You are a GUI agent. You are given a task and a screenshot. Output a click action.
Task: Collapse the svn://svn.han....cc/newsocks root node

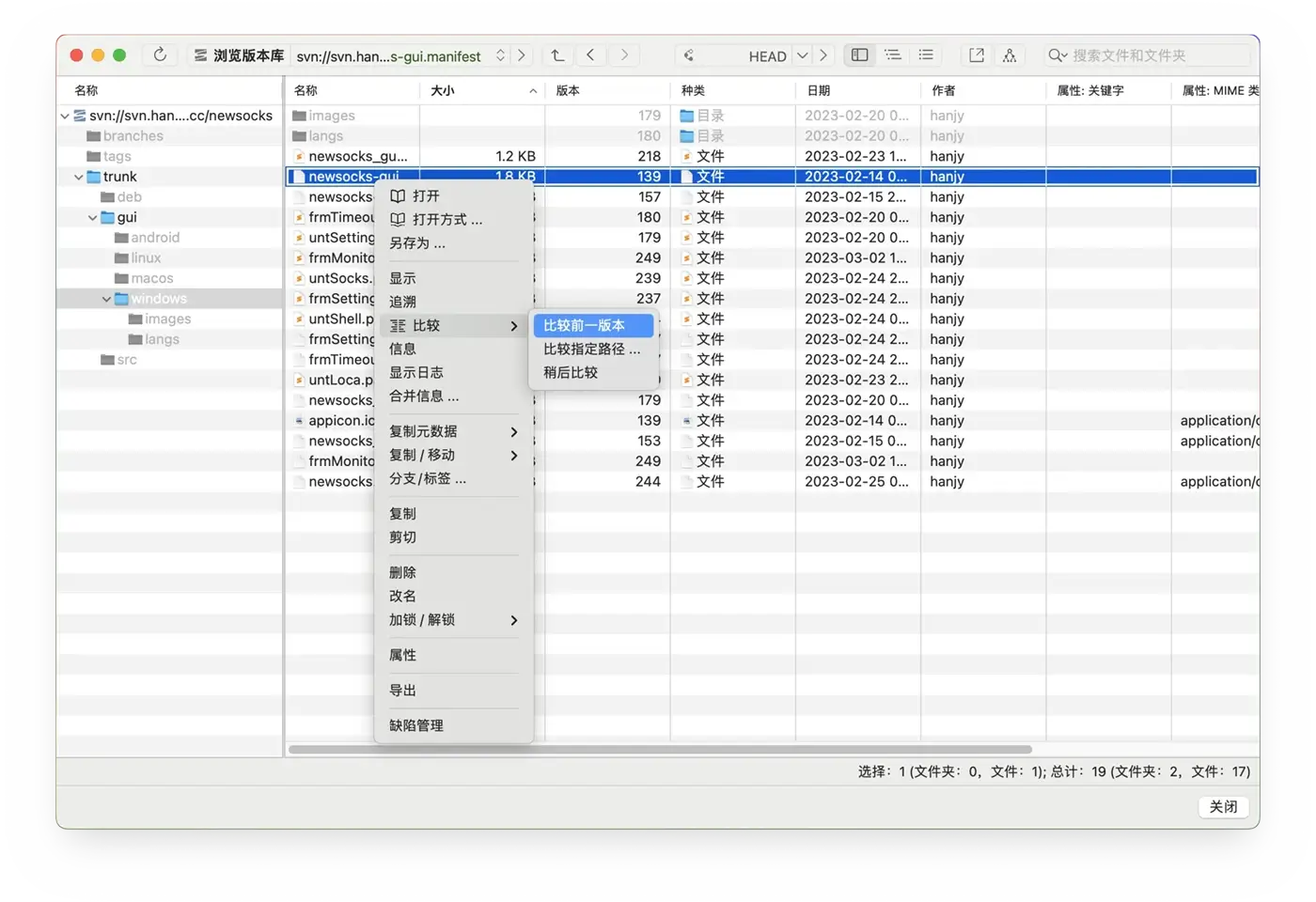pos(64,116)
